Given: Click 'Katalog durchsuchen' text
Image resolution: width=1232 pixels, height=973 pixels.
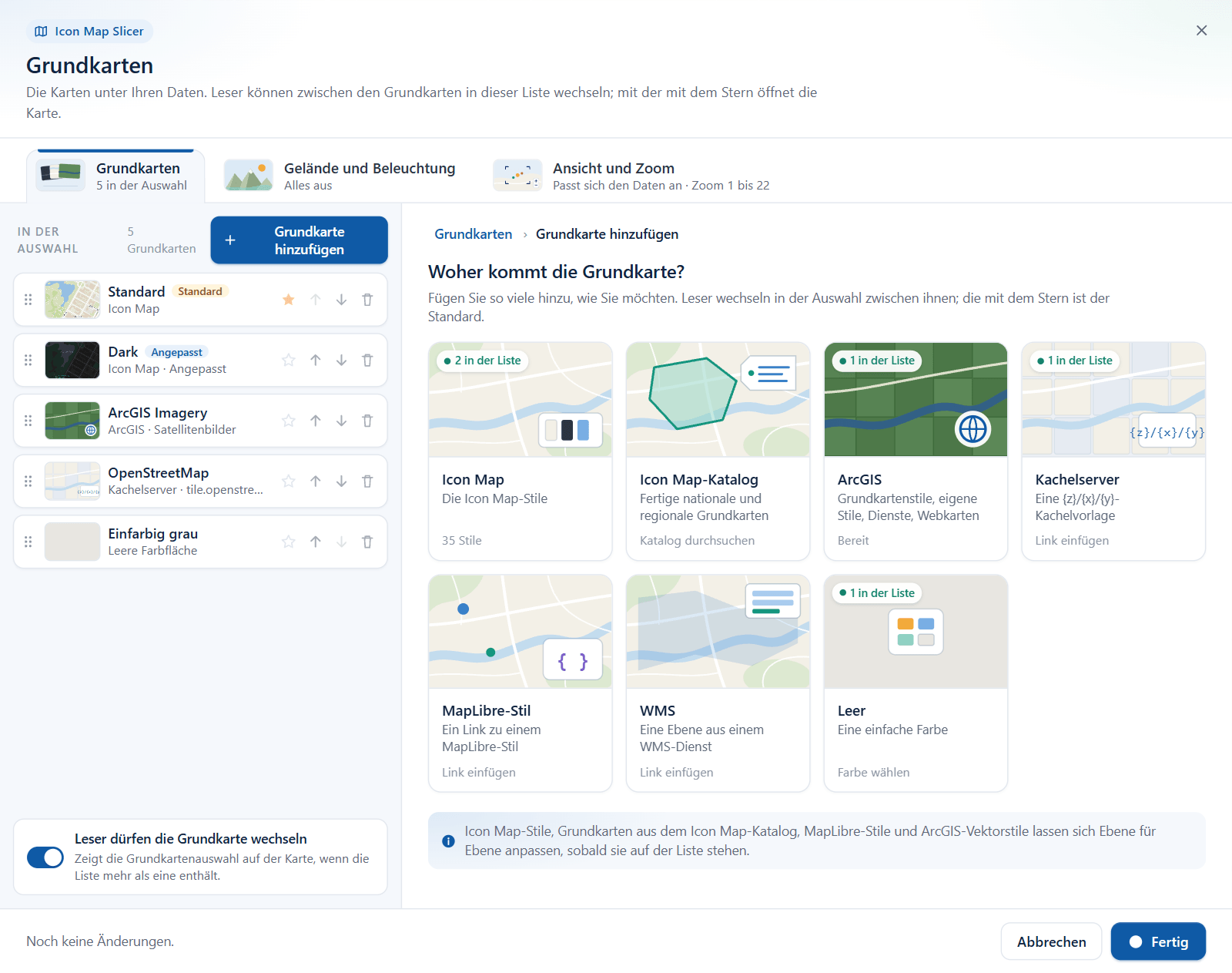Looking at the screenshot, I should tap(697, 541).
